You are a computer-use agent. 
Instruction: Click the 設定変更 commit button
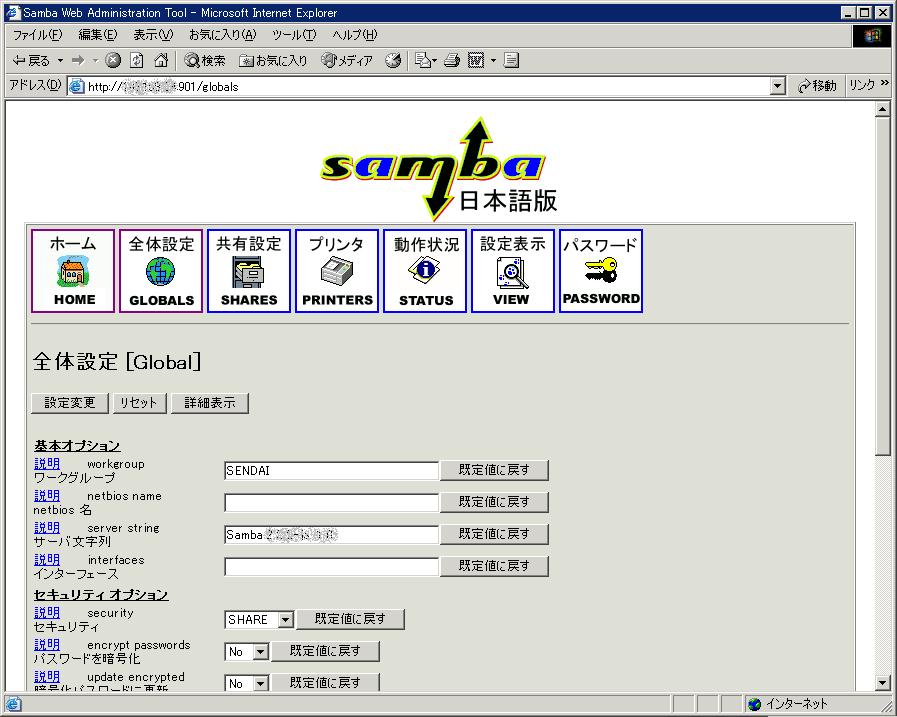click(x=70, y=403)
